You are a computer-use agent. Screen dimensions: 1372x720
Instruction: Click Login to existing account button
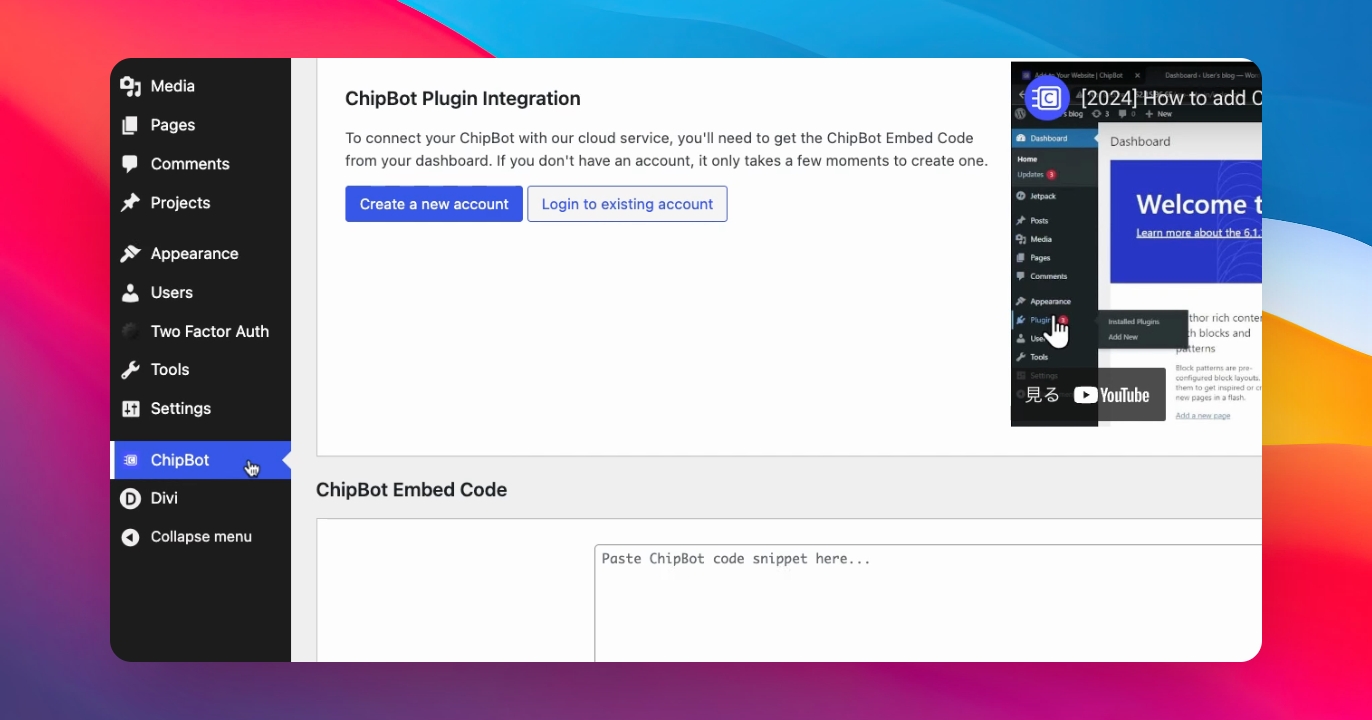(x=627, y=204)
